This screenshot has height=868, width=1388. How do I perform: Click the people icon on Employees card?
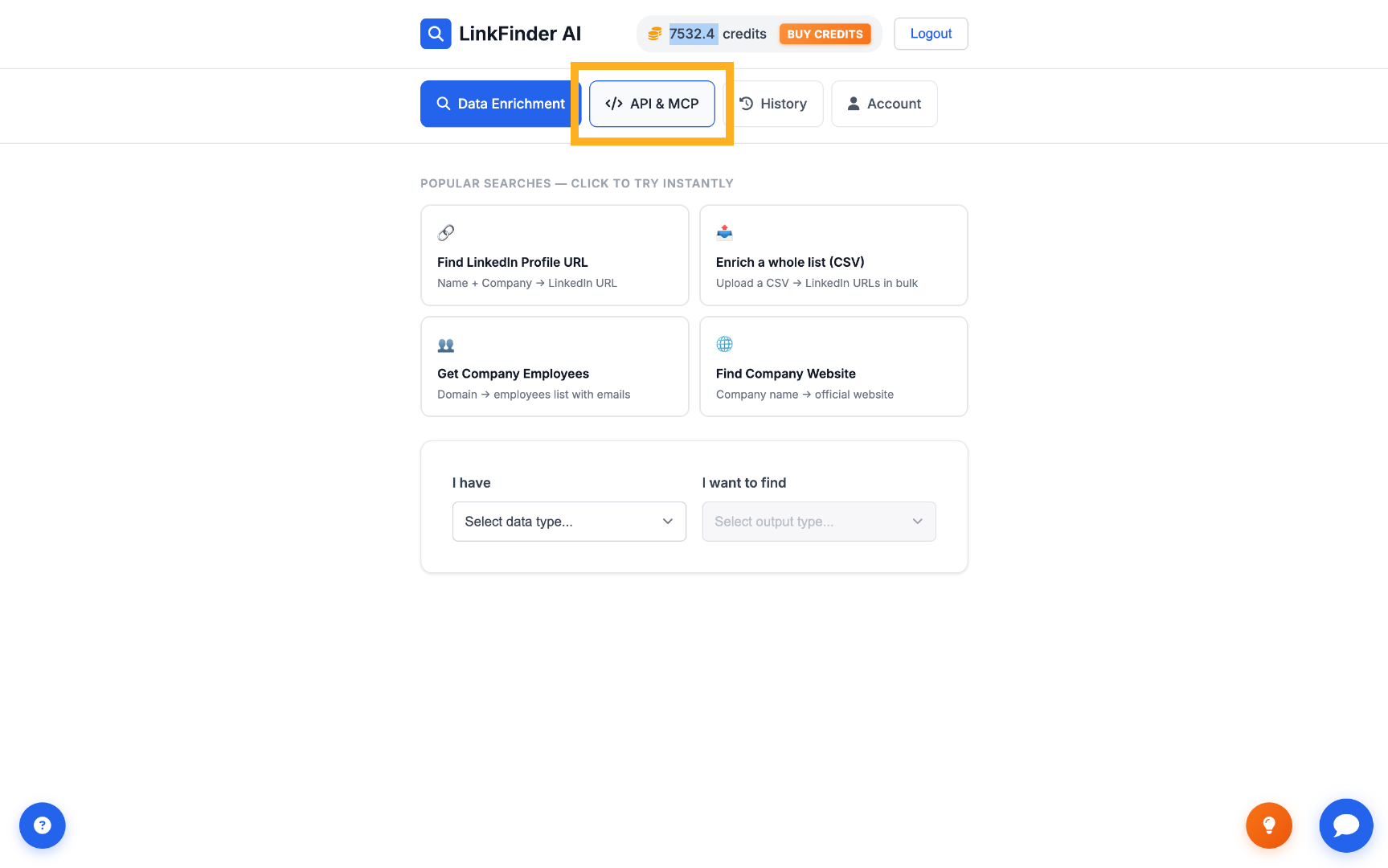[446, 345]
